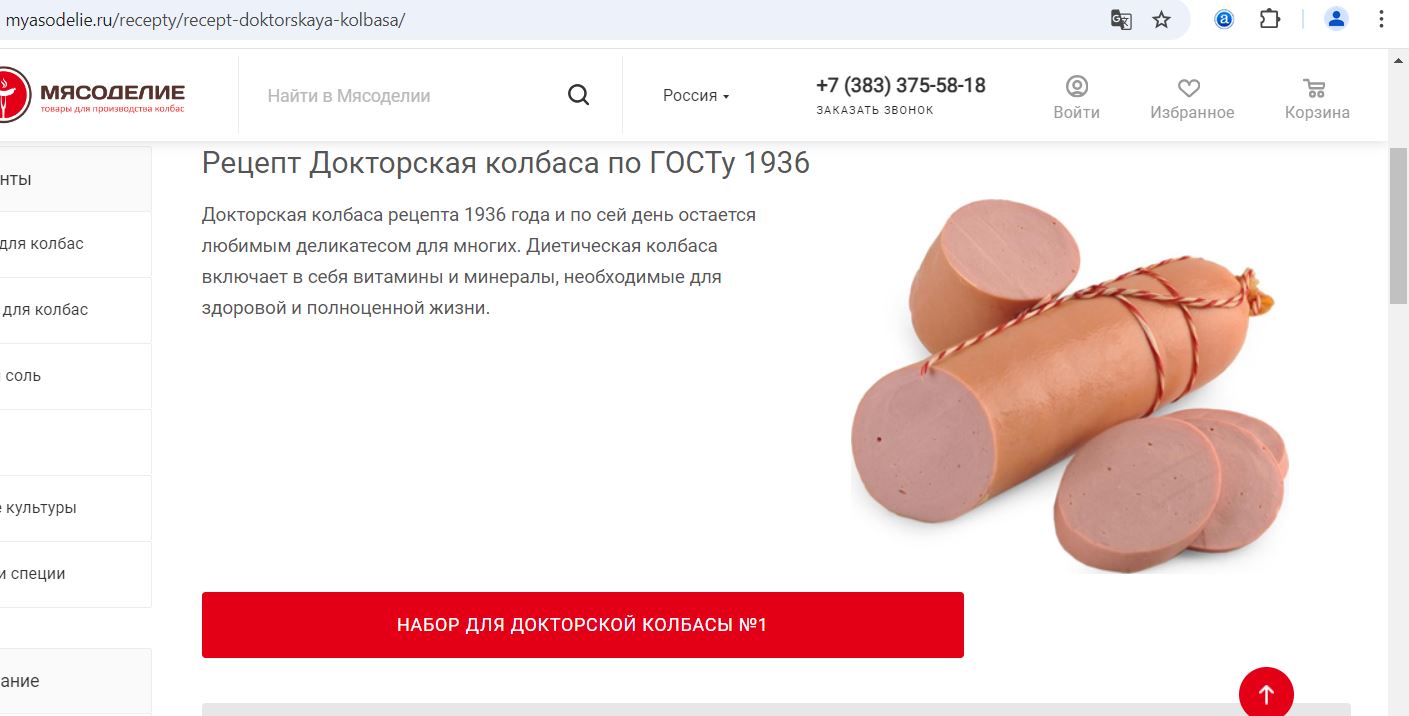Viewport: 1409px width, 716px height.
Task: Click the search magnifier icon
Action: [x=578, y=95]
